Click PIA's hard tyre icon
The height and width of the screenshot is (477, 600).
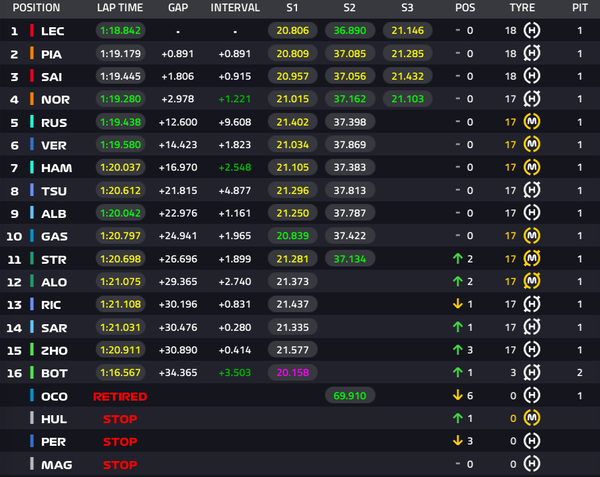pos(532,54)
